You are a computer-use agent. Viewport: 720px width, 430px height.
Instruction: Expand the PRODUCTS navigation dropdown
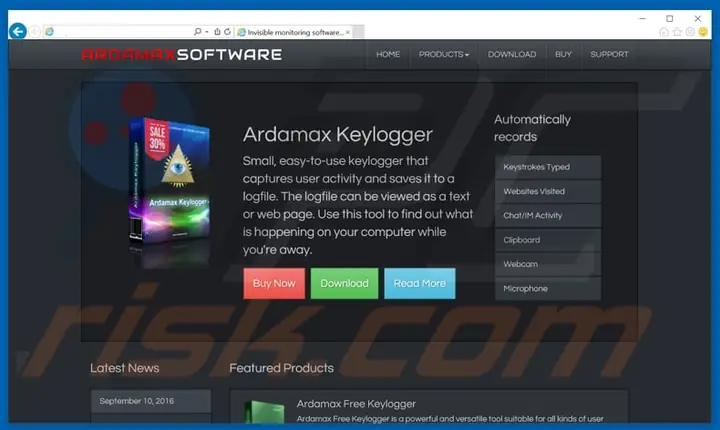(x=444, y=54)
